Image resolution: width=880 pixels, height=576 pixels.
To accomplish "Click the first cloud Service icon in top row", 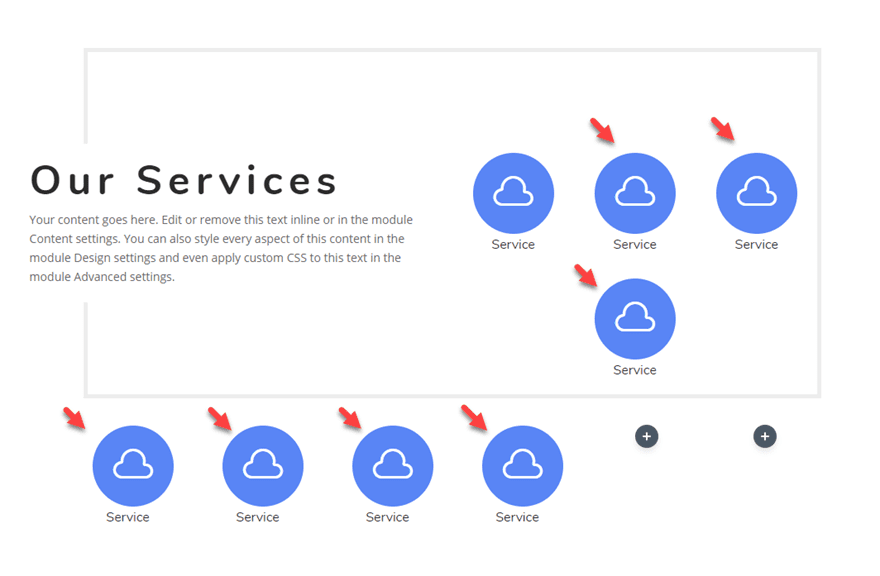I will tap(513, 192).
